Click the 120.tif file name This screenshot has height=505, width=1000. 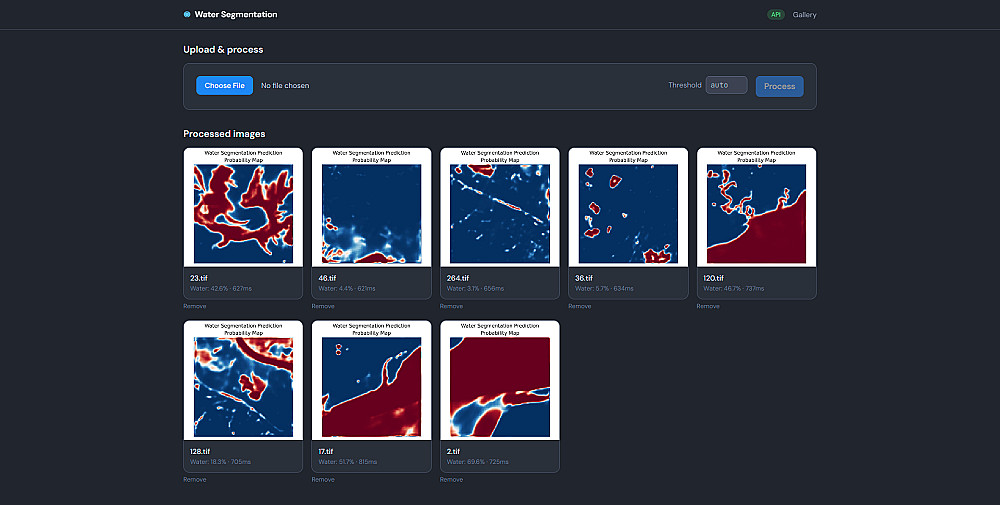[714, 278]
